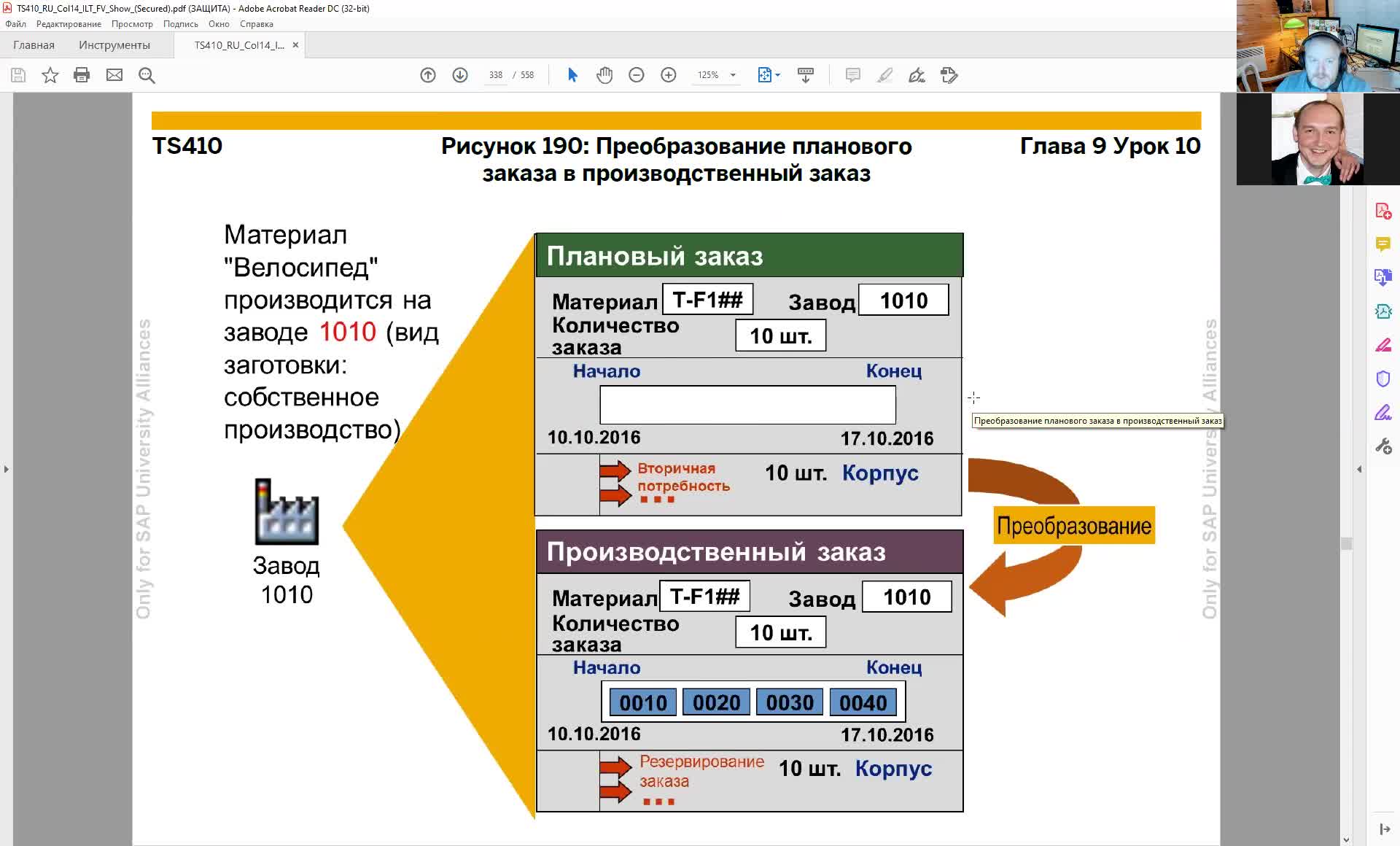The image size is (1400, 846).
Task: Click the scrolling mode toolbar icon
Action: tap(806, 75)
